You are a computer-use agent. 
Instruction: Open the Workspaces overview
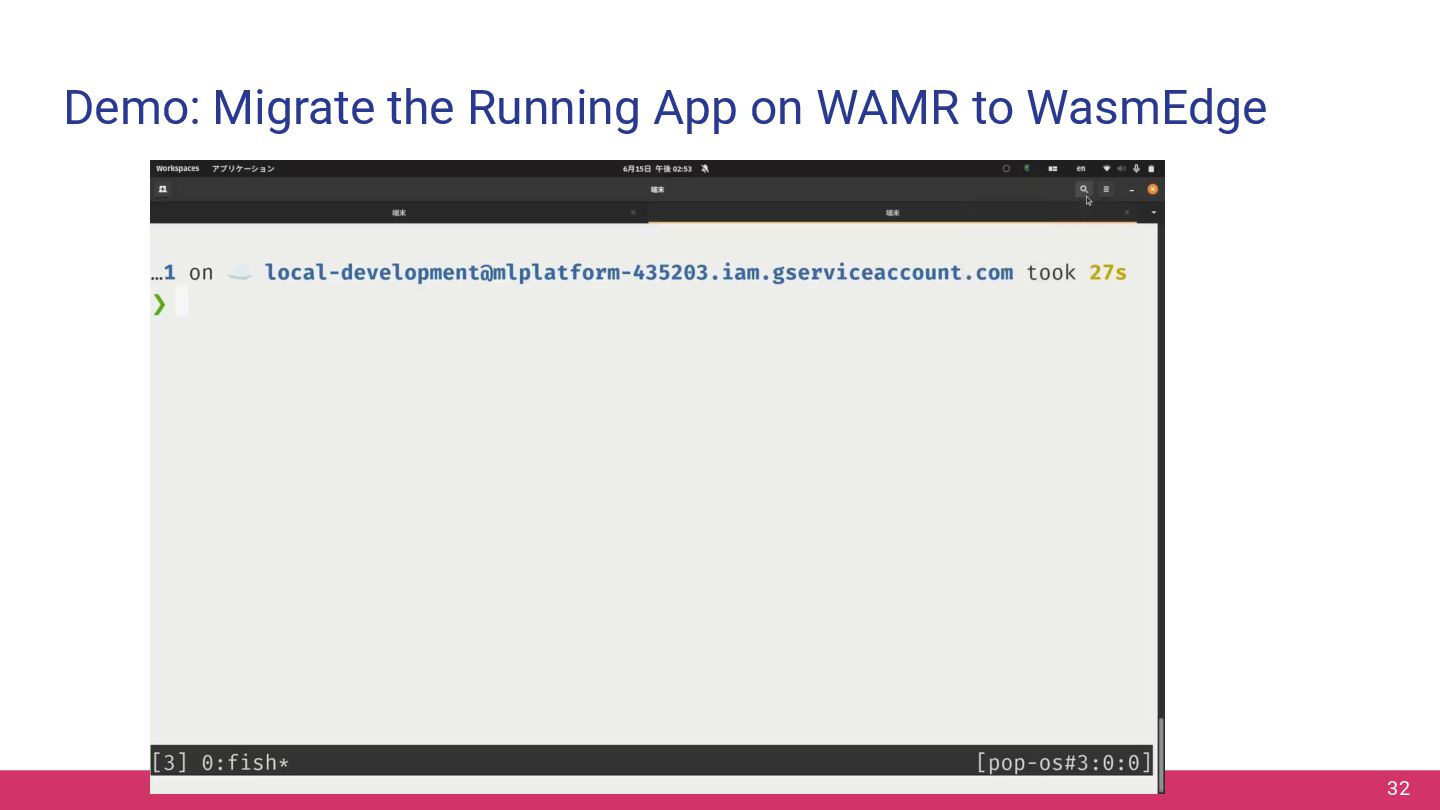(178, 169)
